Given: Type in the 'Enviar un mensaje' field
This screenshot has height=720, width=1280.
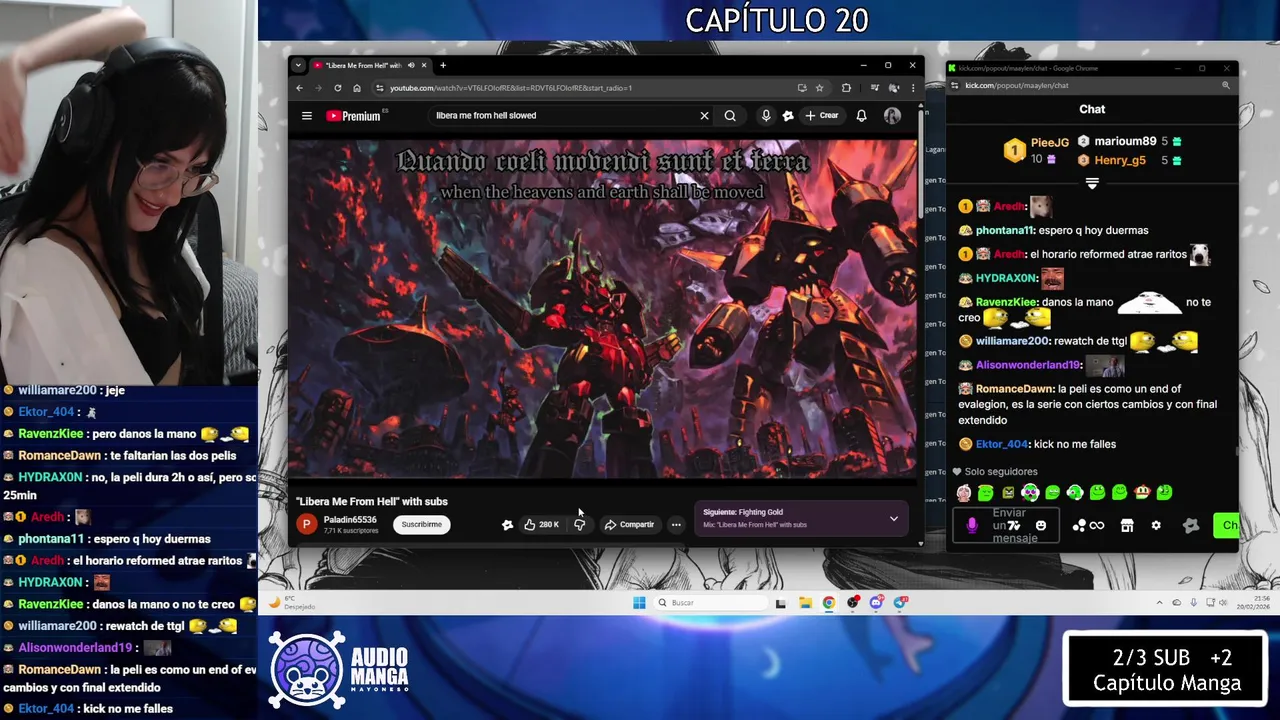Looking at the screenshot, I should 1008,526.
